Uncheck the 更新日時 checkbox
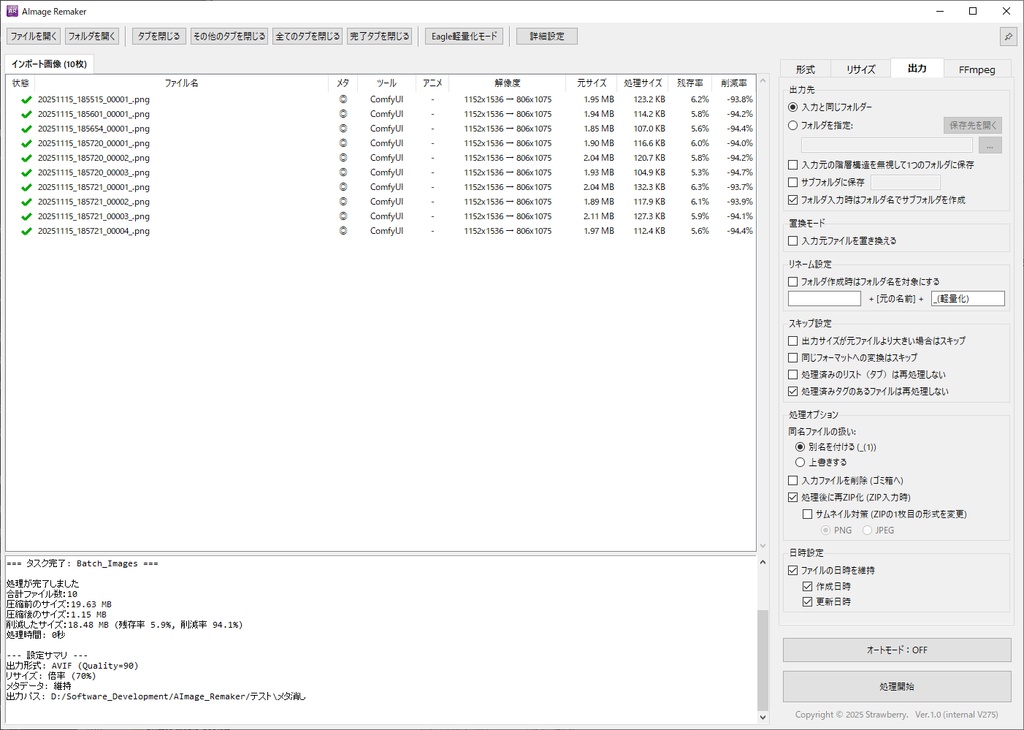The image size is (1024, 730). 808,601
